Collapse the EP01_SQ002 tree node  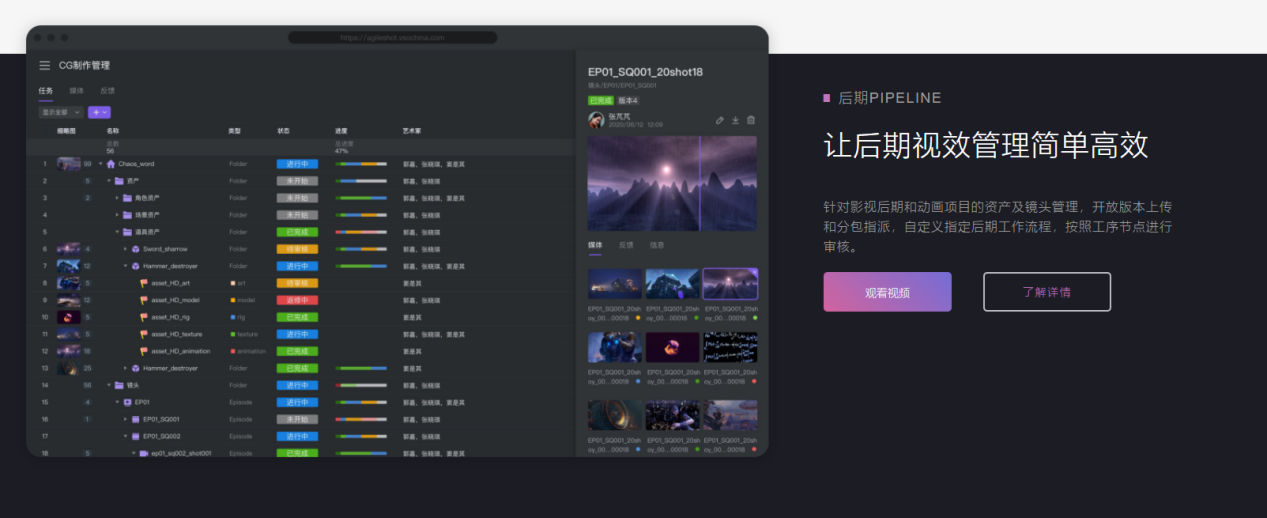click(125, 436)
